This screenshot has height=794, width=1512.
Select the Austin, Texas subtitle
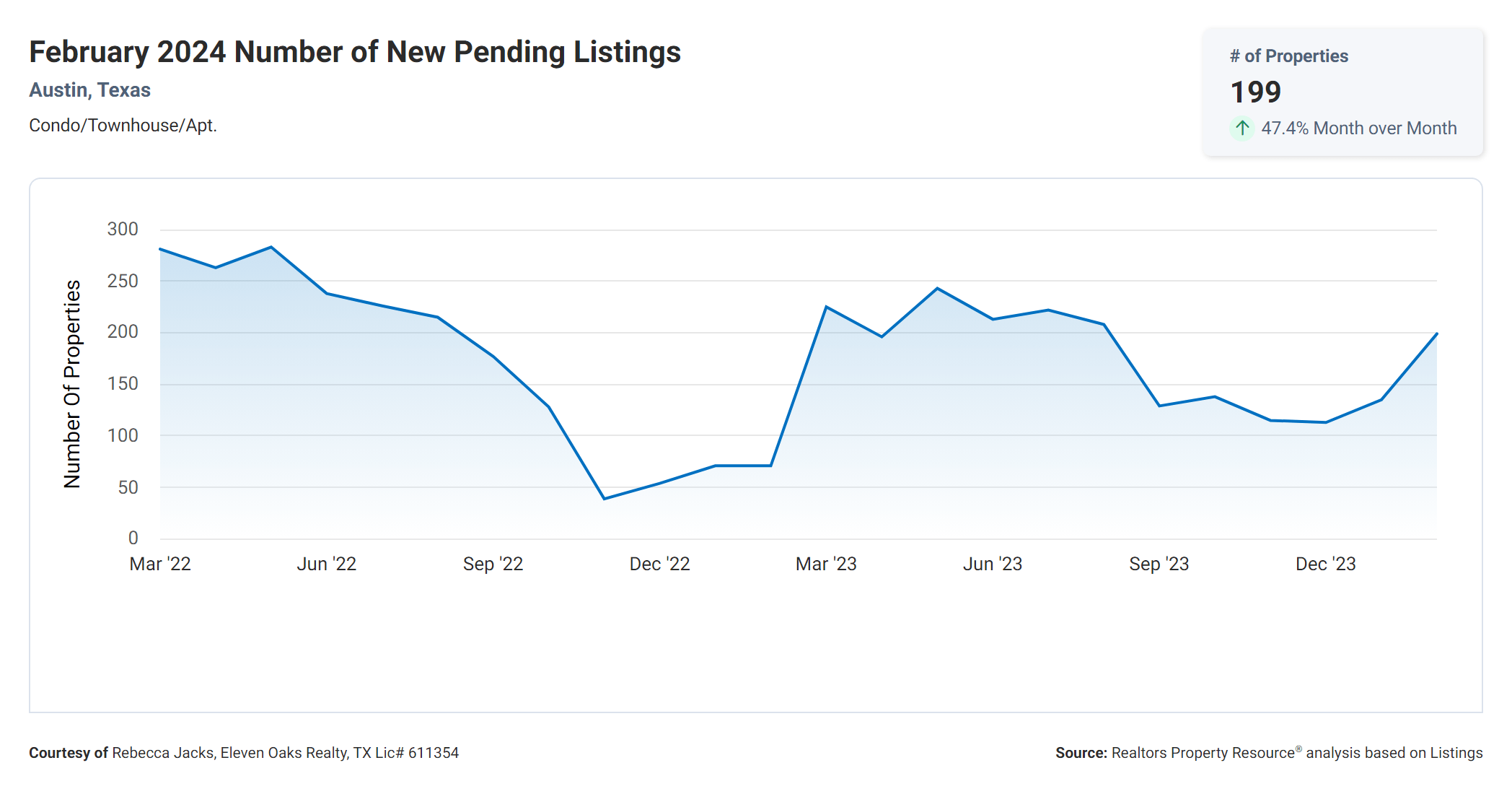(x=89, y=90)
